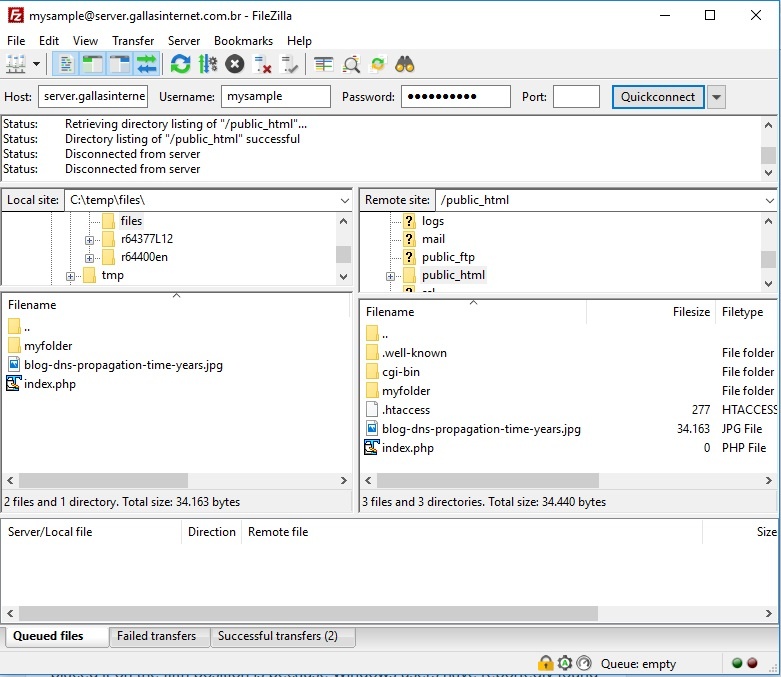Click the Port input field
The image size is (781, 677).
[x=576, y=97]
